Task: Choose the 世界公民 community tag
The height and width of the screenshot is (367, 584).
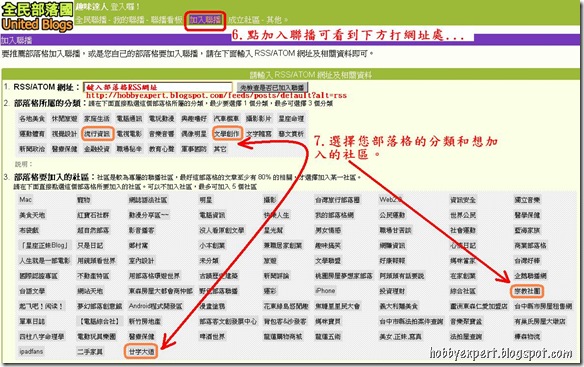Action: [x=463, y=215]
